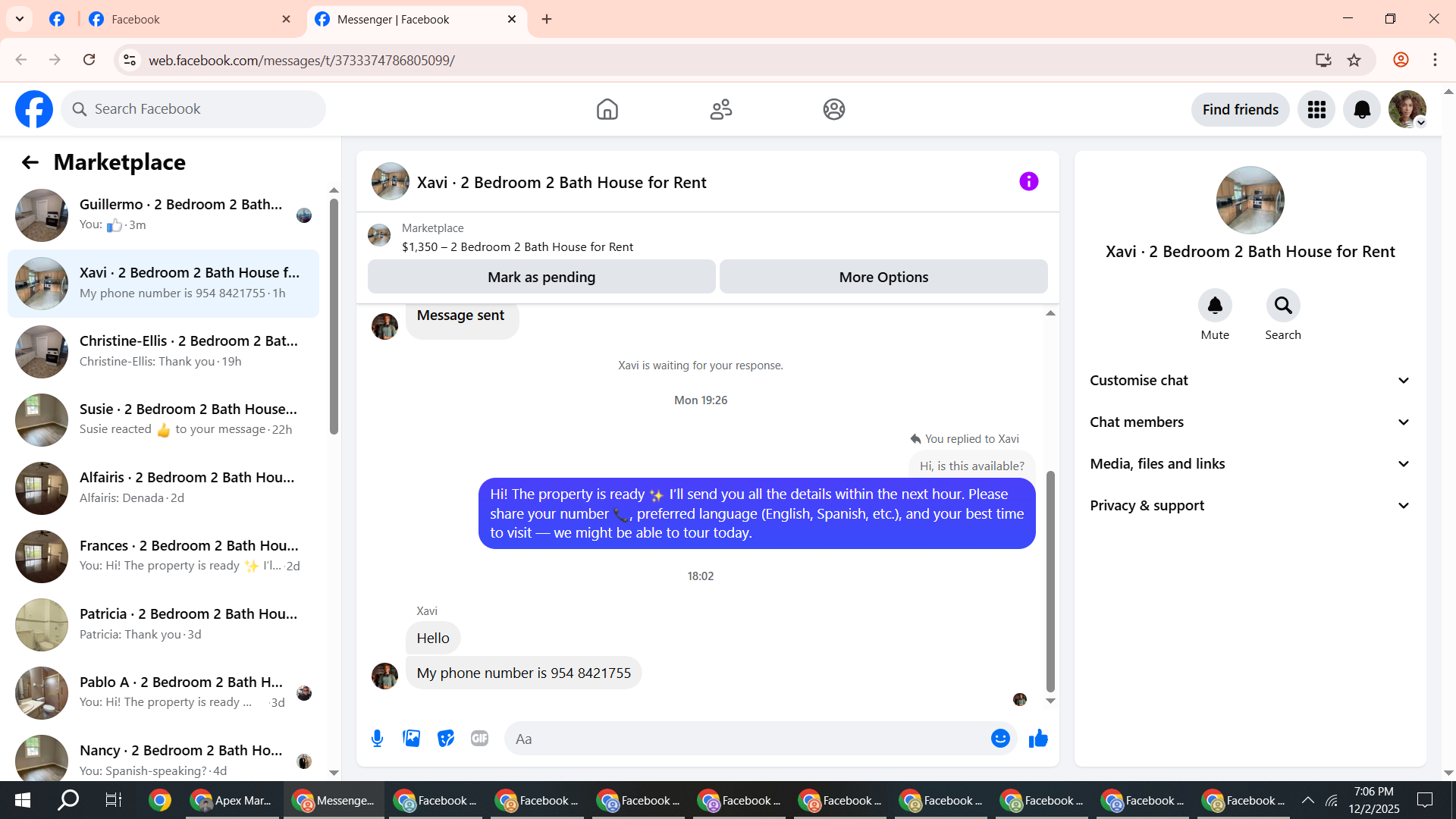This screenshot has height=819, width=1456.
Task: Click More Options button
Action: (x=883, y=277)
